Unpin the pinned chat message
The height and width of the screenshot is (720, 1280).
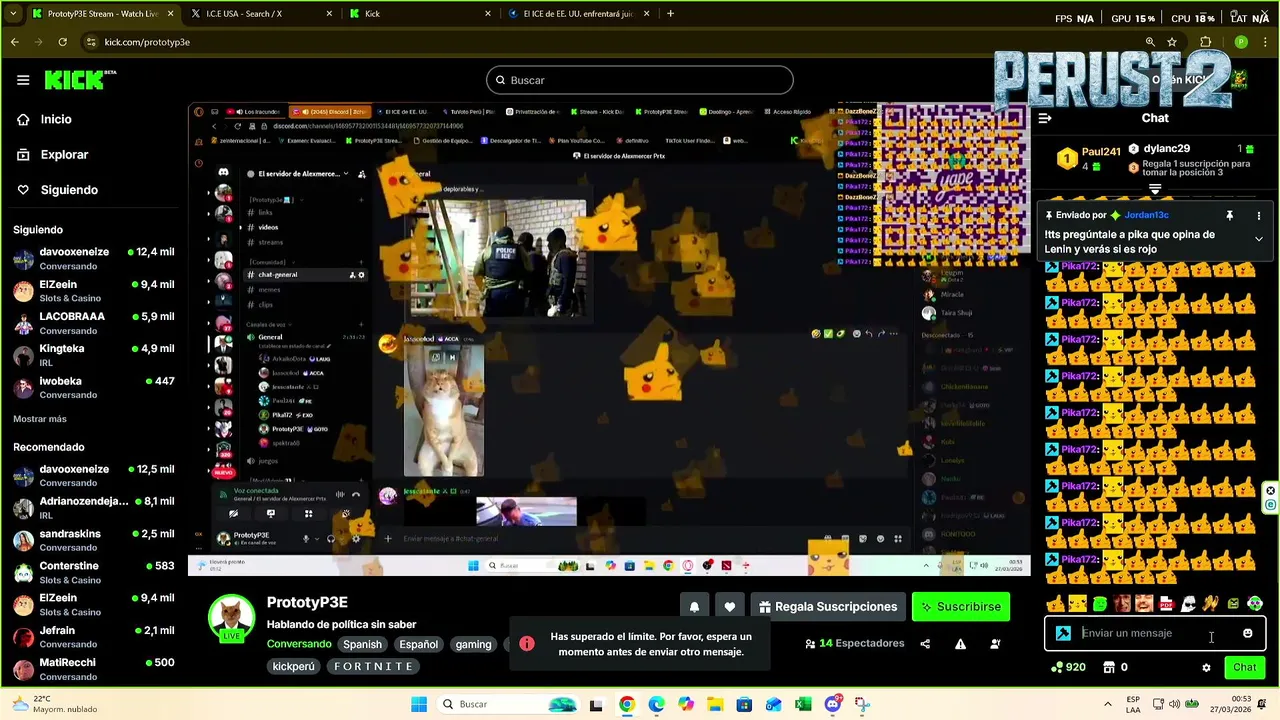click(1230, 215)
